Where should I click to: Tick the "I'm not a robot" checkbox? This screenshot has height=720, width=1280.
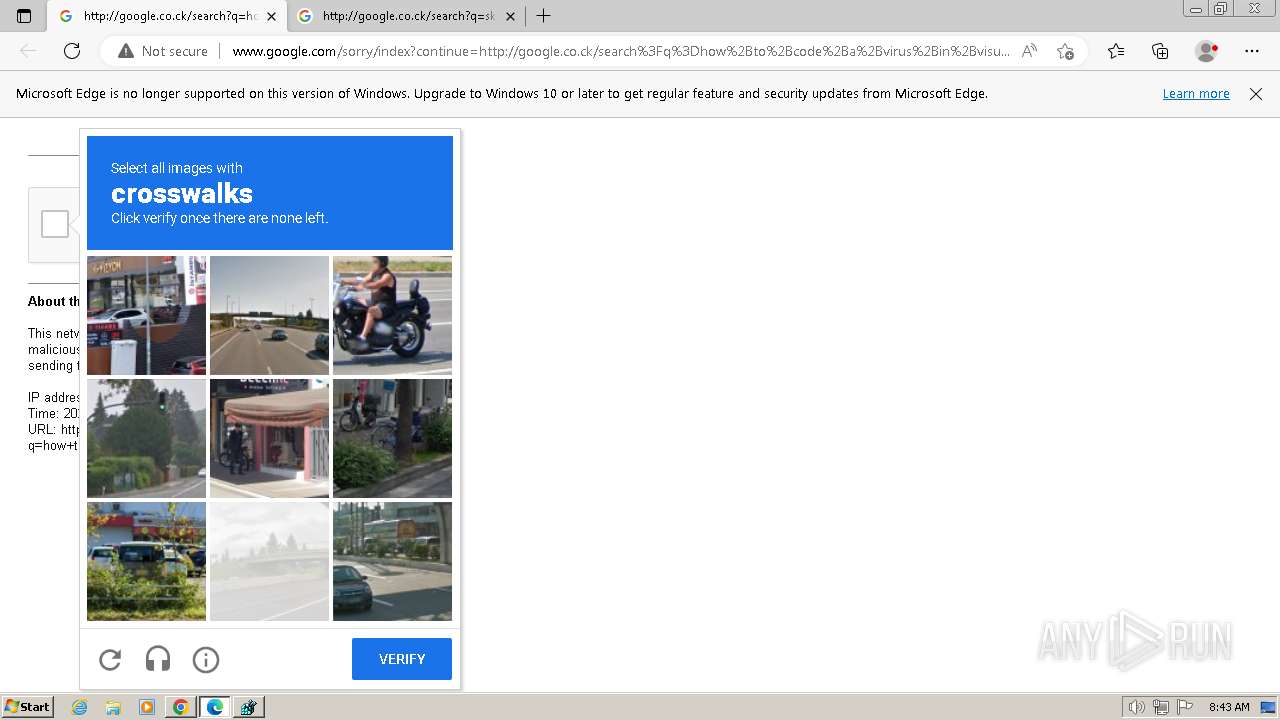pyautogui.click(x=55, y=224)
